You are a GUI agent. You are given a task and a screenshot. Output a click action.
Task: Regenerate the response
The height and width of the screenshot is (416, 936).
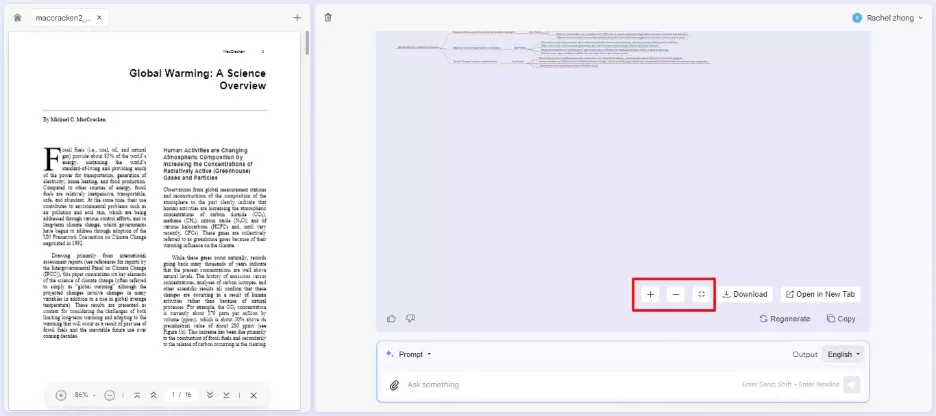tap(785, 319)
